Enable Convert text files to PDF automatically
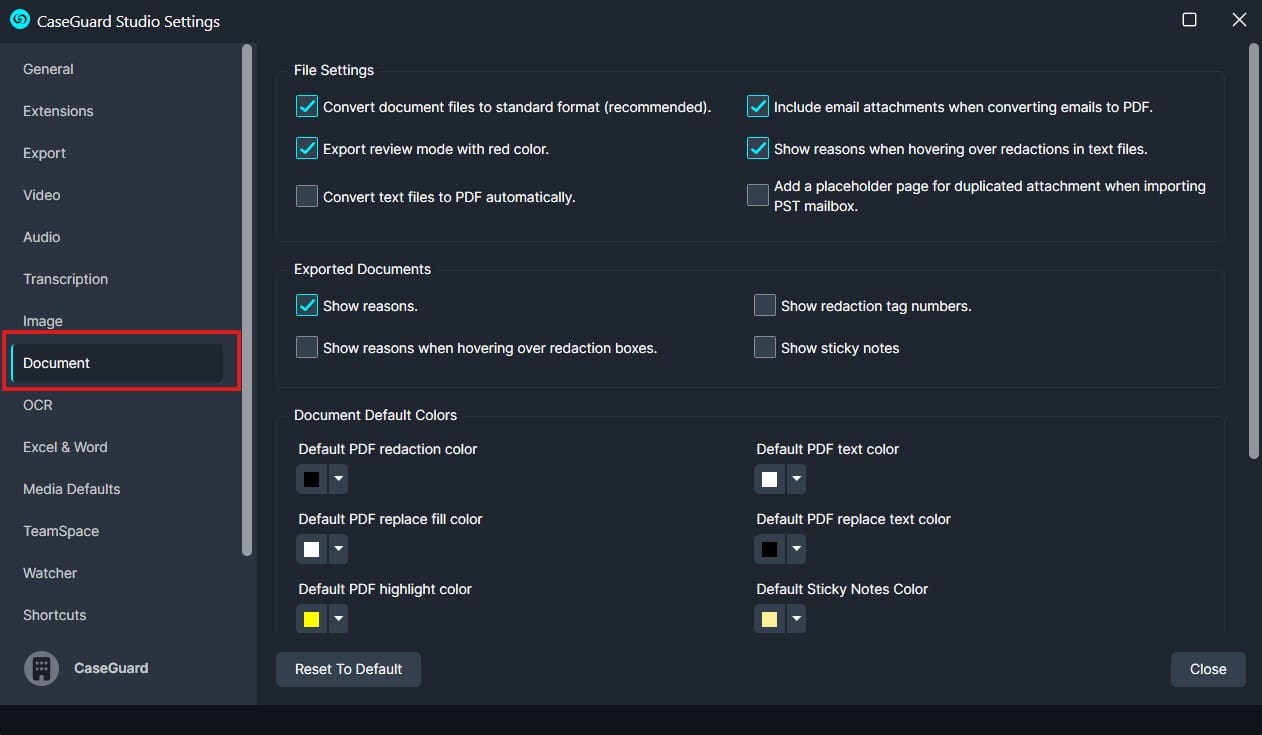The height and width of the screenshot is (735, 1262). tap(307, 197)
